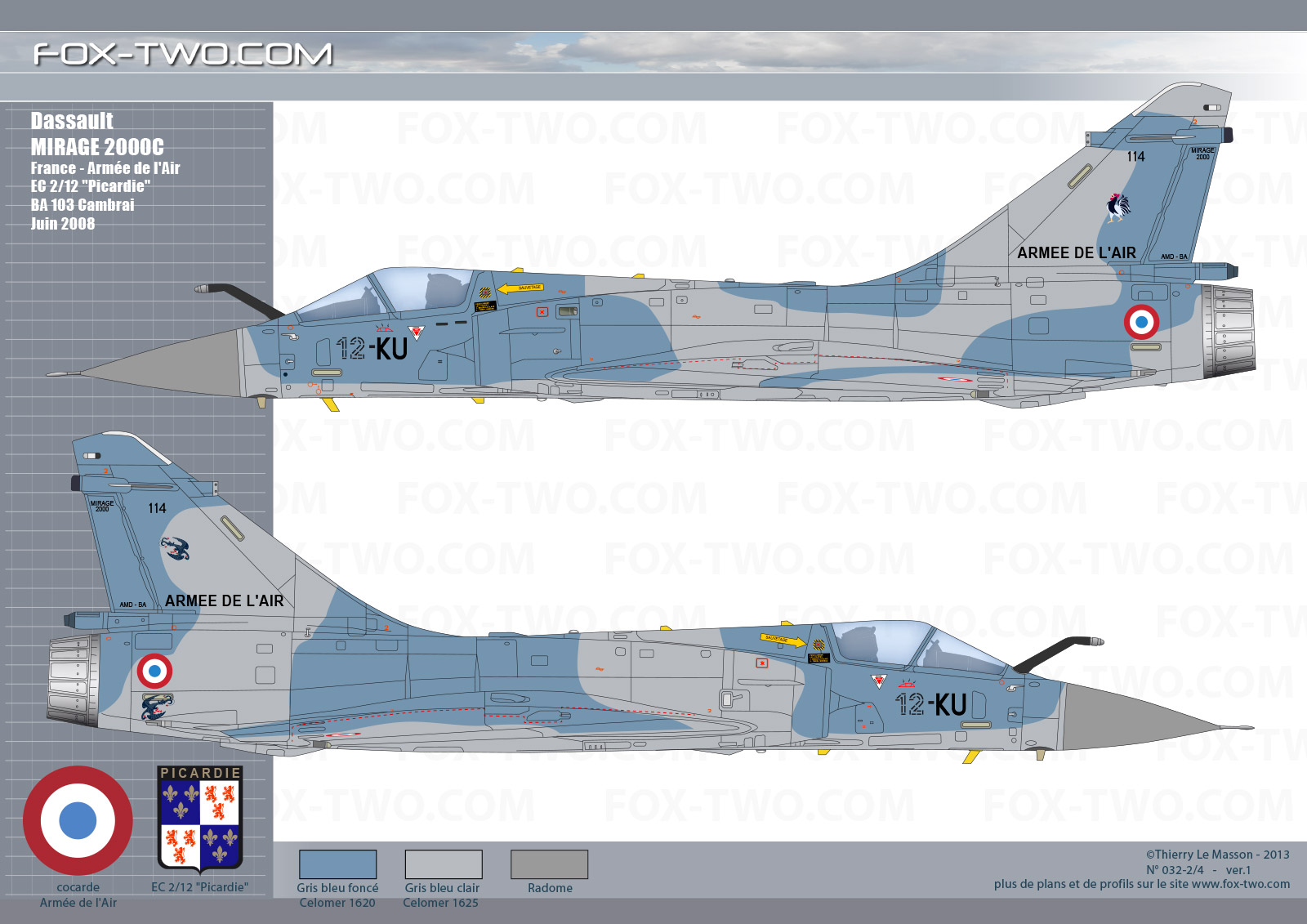The width and height of the screenshot is (1307, 924).
Task: Click the large cocarde roundel emblem
Action: click(78, 820)
